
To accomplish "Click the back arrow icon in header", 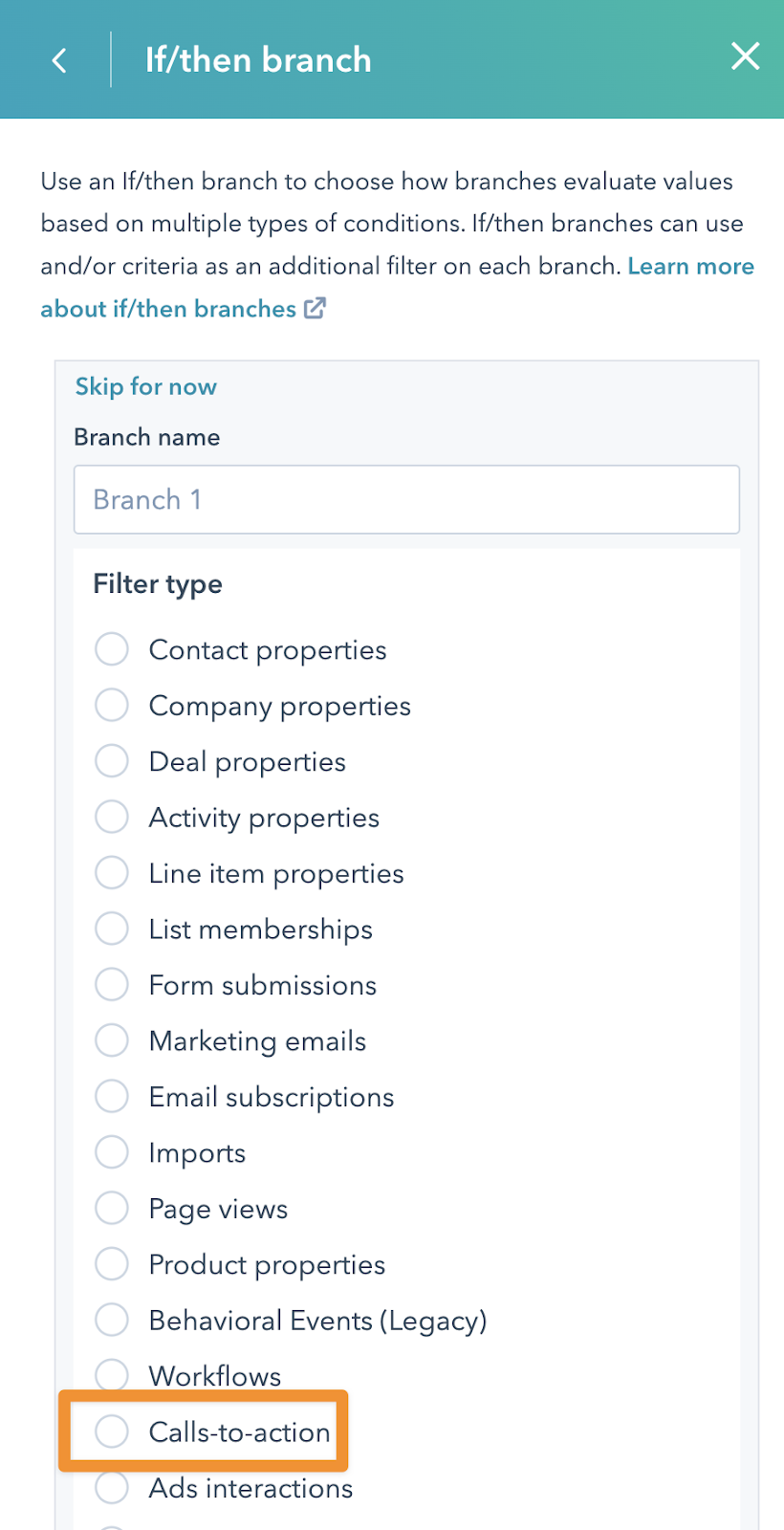I will tap(59, 60).
